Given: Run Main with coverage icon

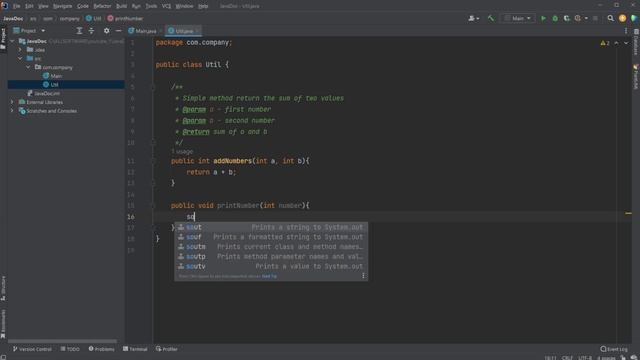Looking at the screenshot, I should coord(567,18).
